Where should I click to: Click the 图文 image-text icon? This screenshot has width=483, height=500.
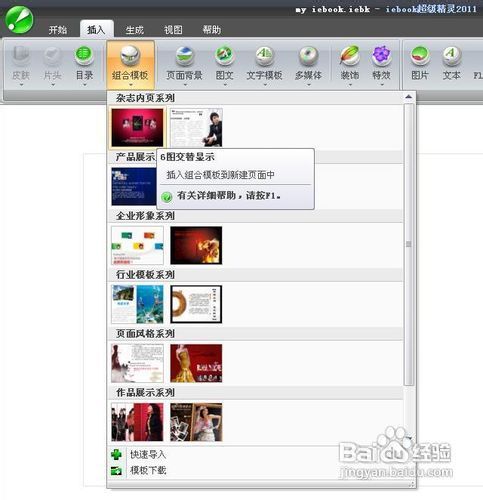click(x=224, y=56)
